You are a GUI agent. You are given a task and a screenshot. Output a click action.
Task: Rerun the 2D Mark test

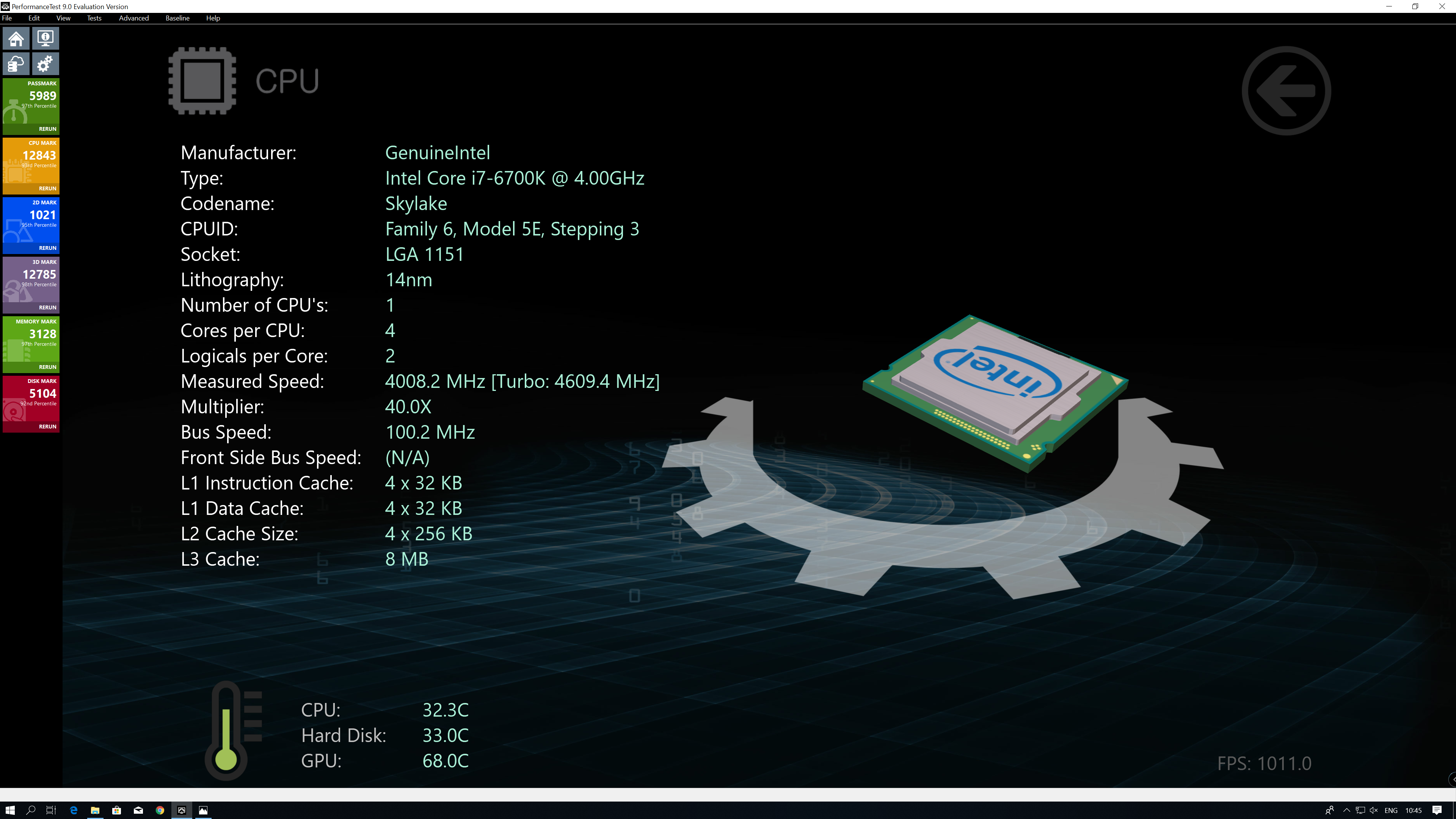[47, 248]
